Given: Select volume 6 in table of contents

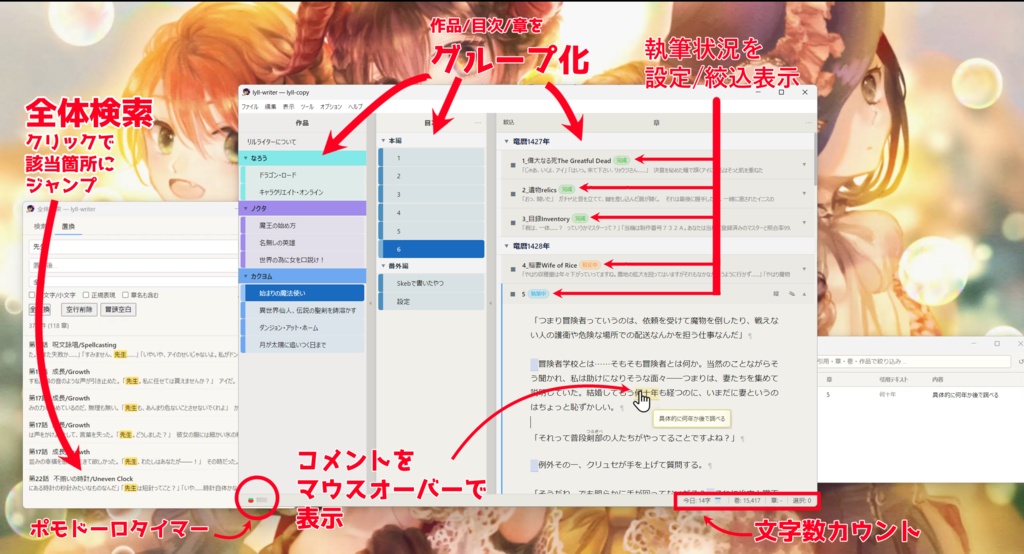Looking at the screenshot, I should 432,249.
